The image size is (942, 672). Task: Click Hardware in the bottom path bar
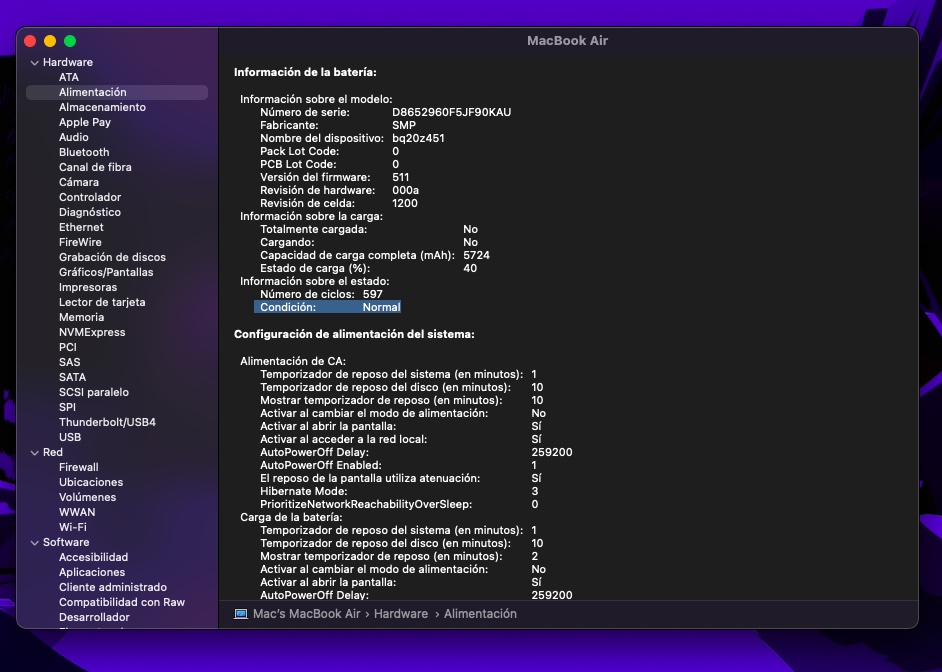[400, 614]
